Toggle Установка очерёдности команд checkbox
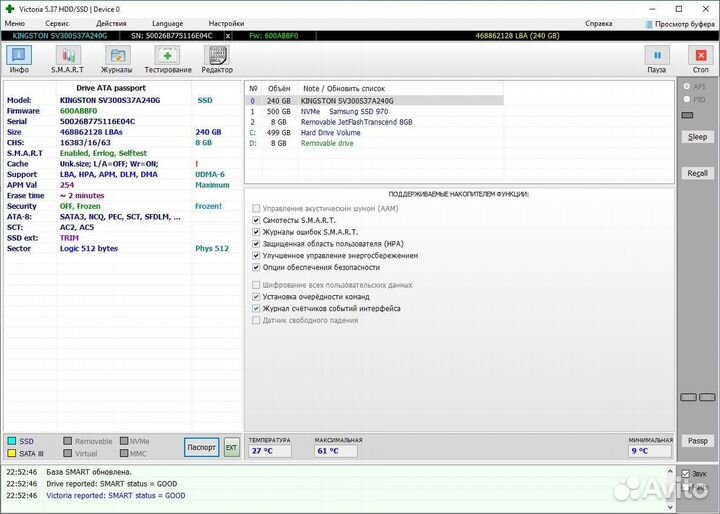720x514 pixels. coord(256,297)
